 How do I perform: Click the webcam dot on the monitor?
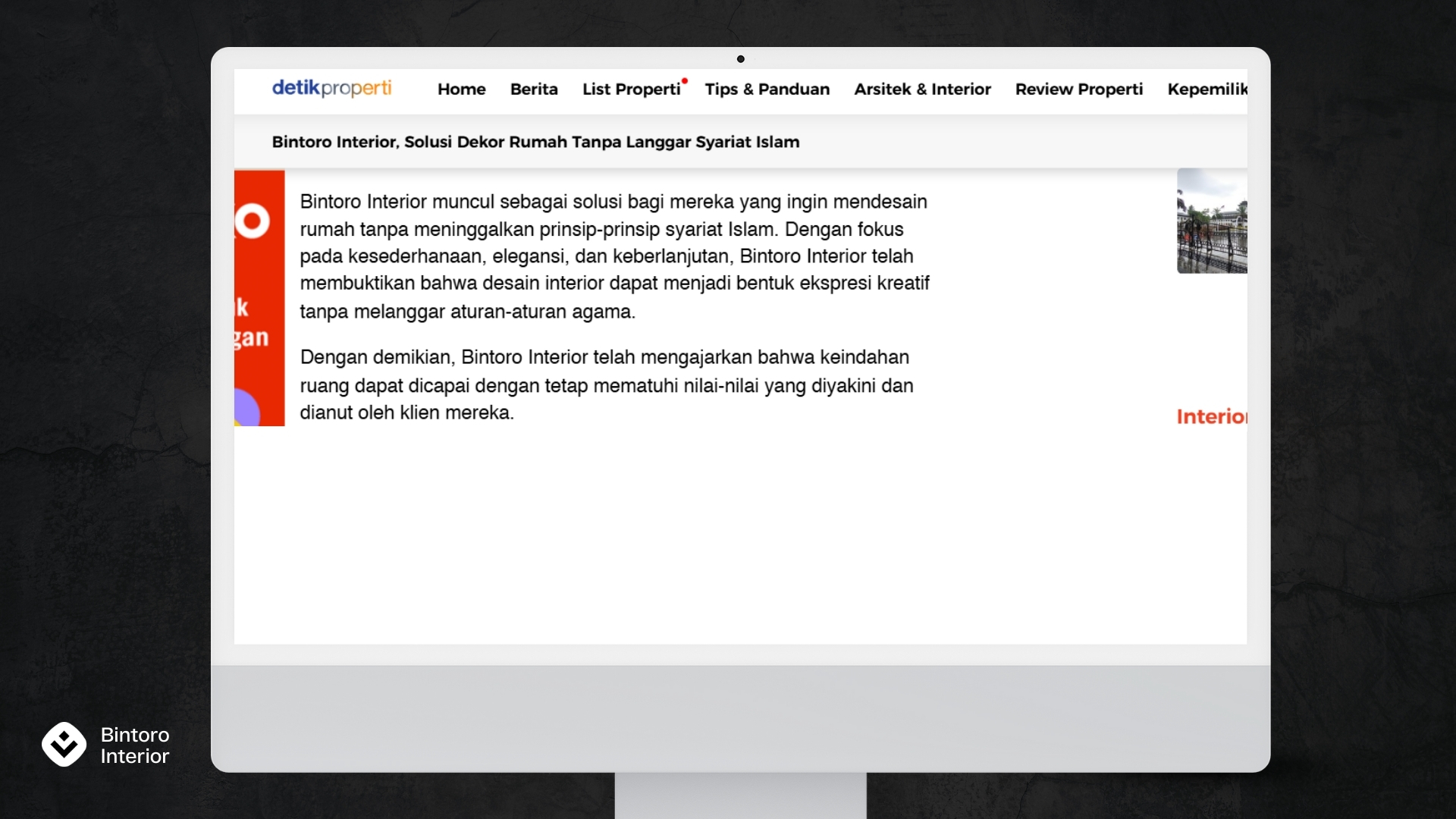(x=740, y=59)
